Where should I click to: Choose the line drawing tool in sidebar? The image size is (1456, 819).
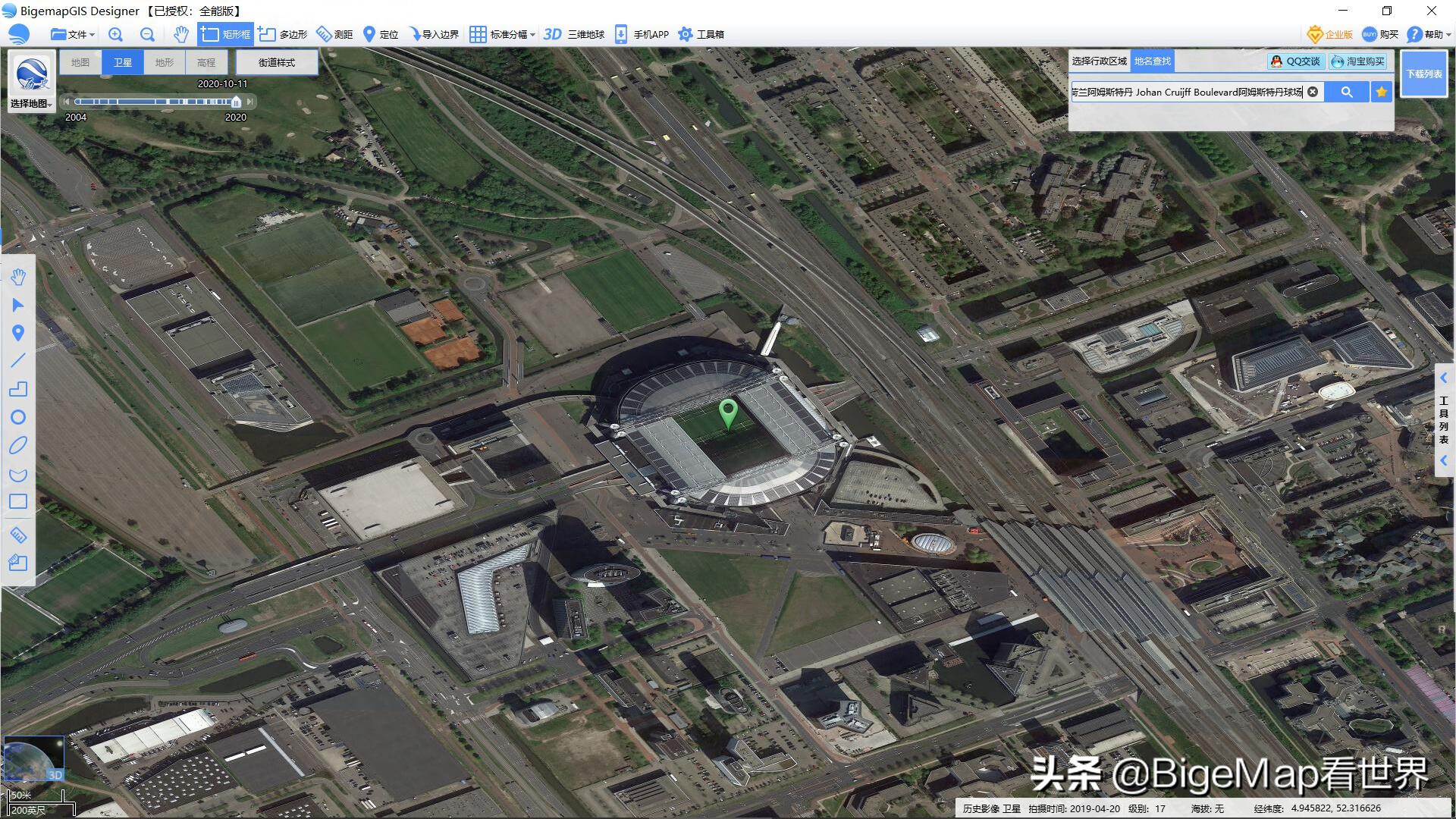click(x=18, y=360)
